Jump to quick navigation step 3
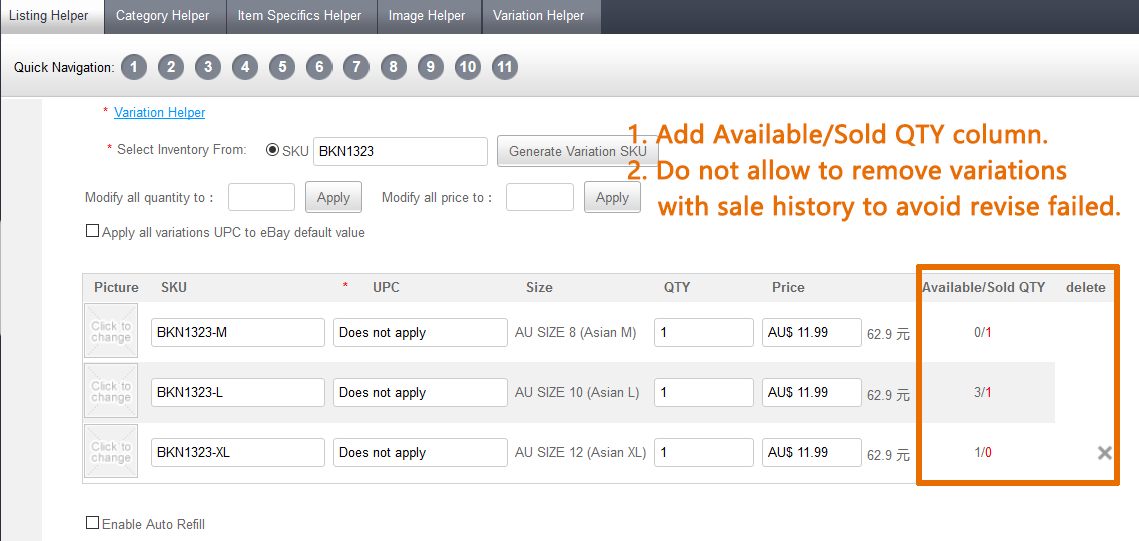Screen dimensions: 1139x541 [208, 68]
